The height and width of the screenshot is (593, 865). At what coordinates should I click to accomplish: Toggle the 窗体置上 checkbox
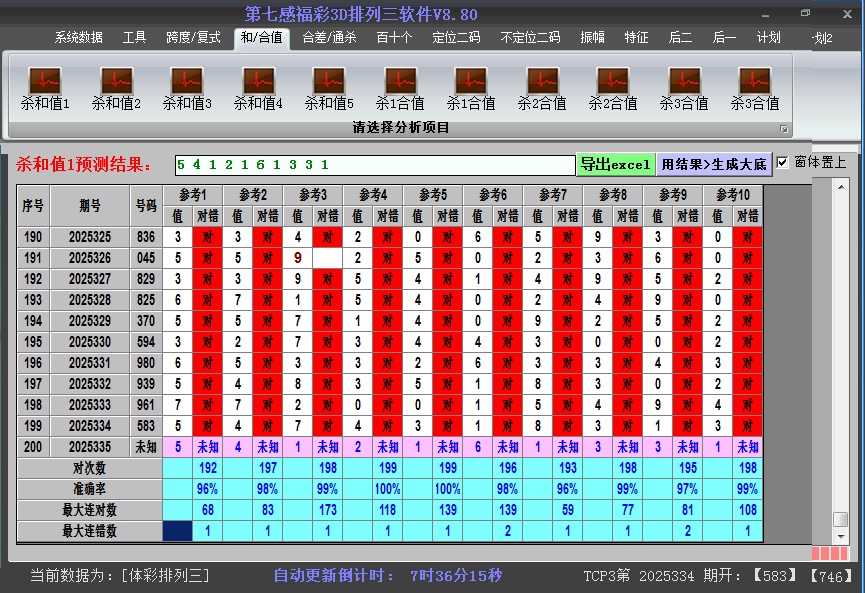click(x=783, y=162)
